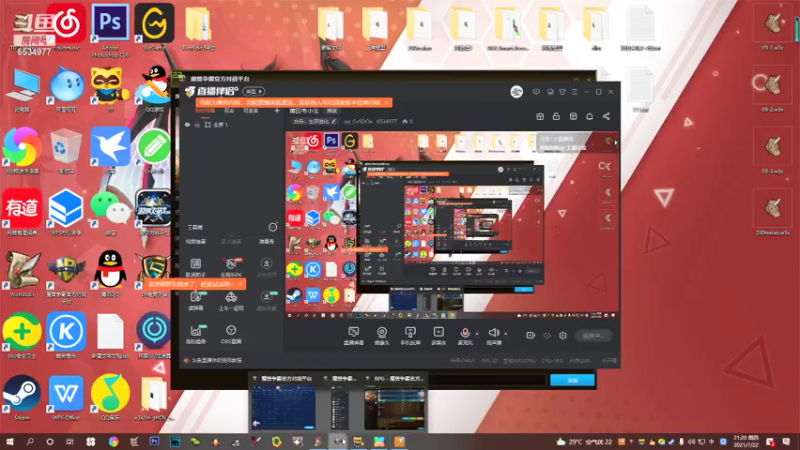Toggle the lock on the 全屏 1 source
The width and height of the screenshot is (800, 450).
click(x=197, y=124)
